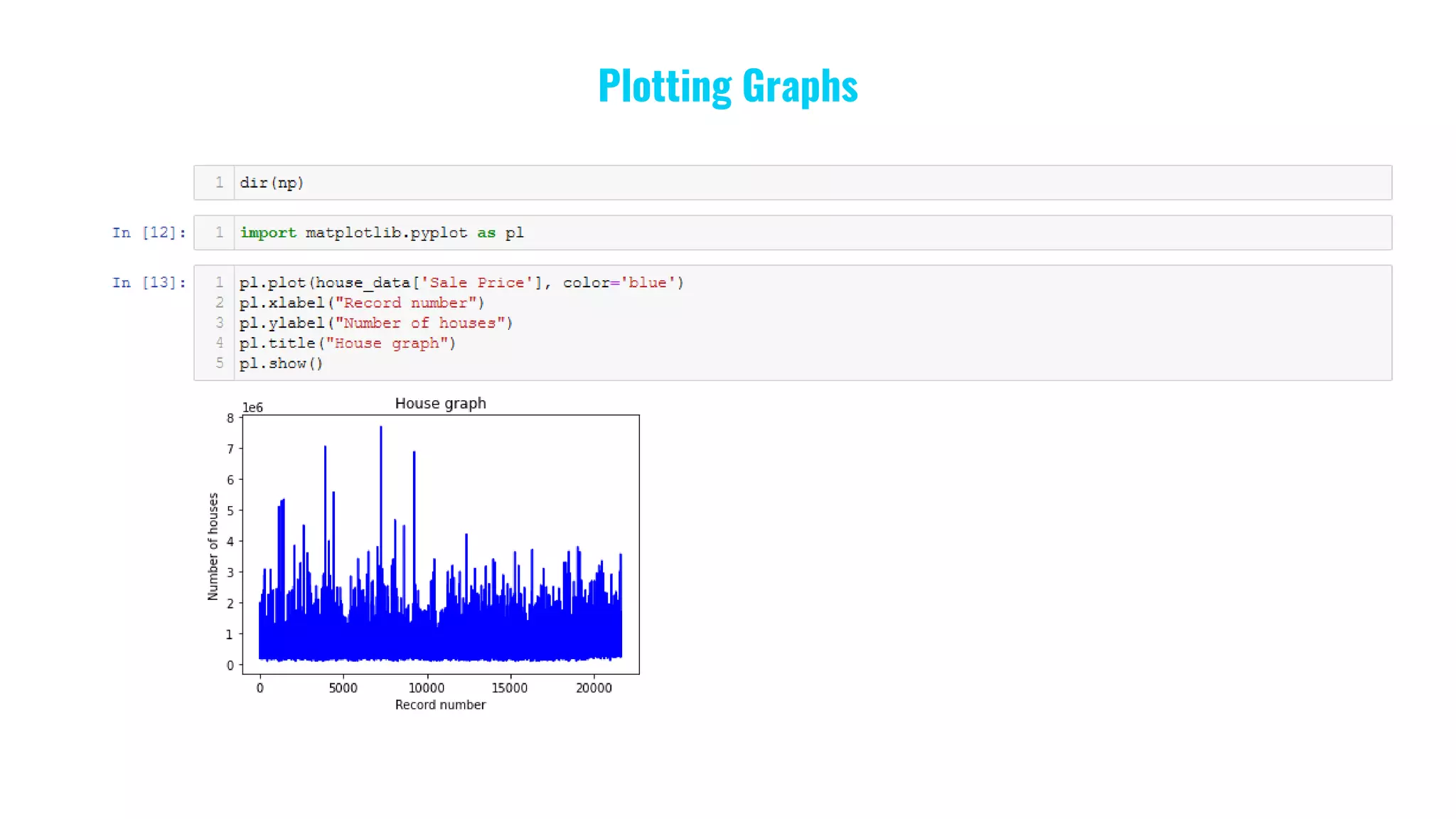This screenshot has width=1456, height=819.
Task: Click the In [13] prompt label
Action: tap(149, 282)
